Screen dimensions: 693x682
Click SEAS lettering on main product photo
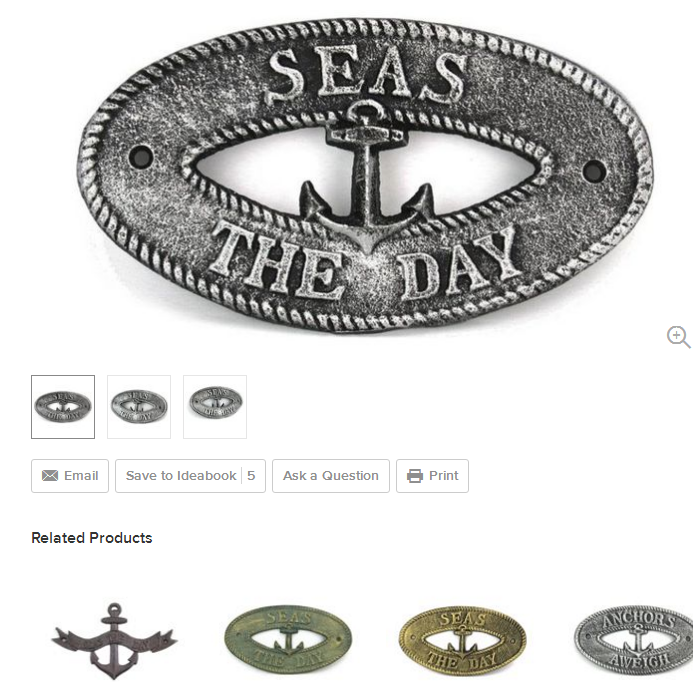367,75
